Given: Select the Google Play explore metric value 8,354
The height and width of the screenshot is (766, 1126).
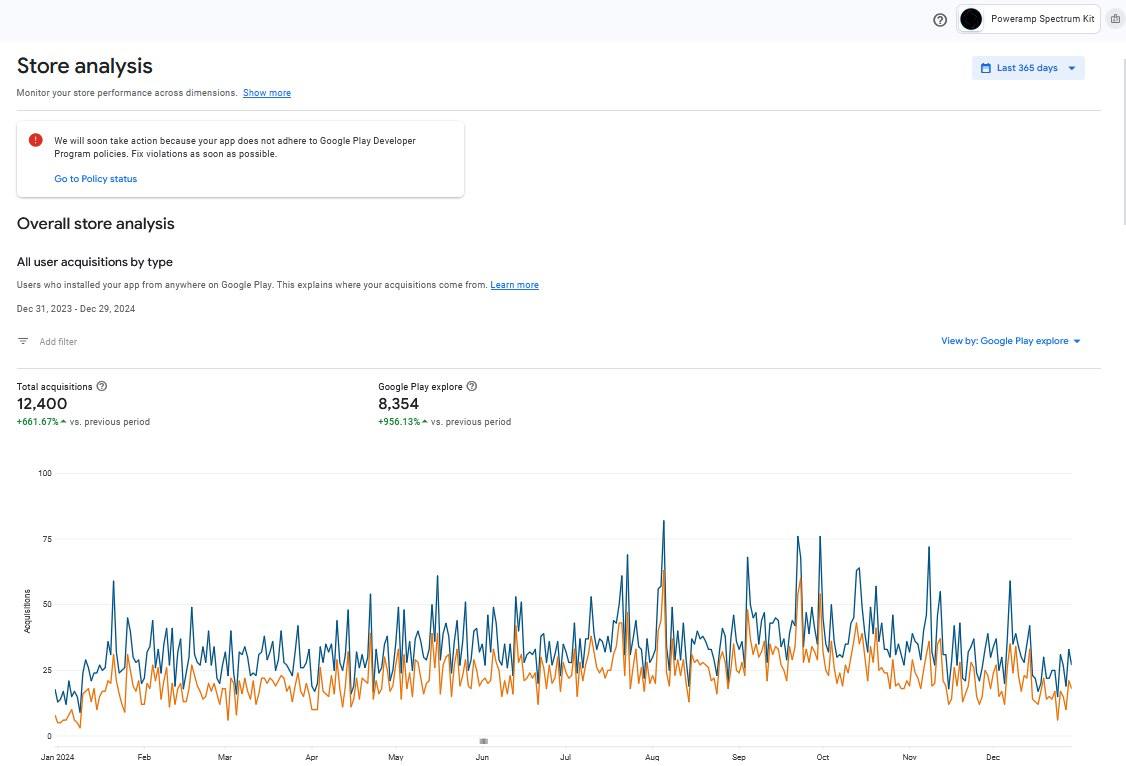Looking at the screenshot, I should click(398, 404).
